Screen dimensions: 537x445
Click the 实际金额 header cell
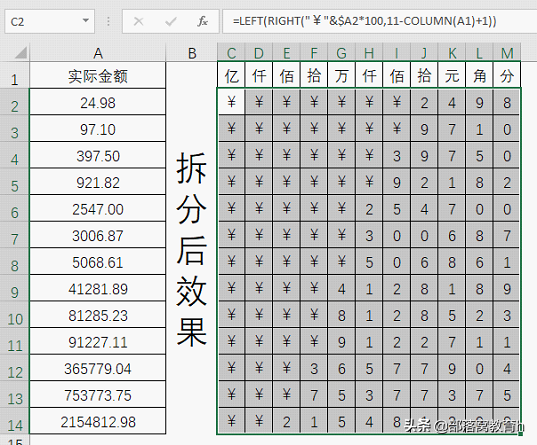[98, 75]
